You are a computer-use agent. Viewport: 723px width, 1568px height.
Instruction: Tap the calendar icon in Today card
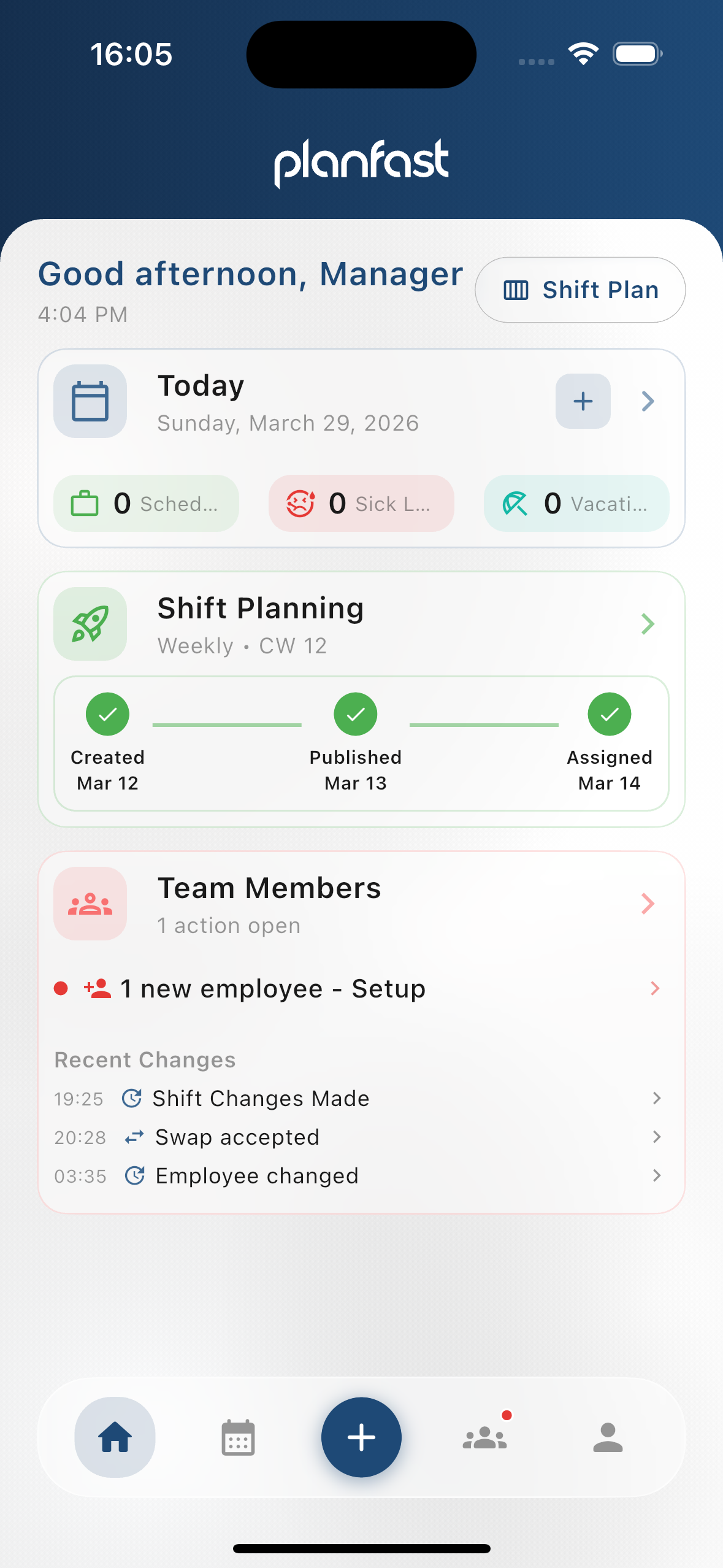pos(90,401)
